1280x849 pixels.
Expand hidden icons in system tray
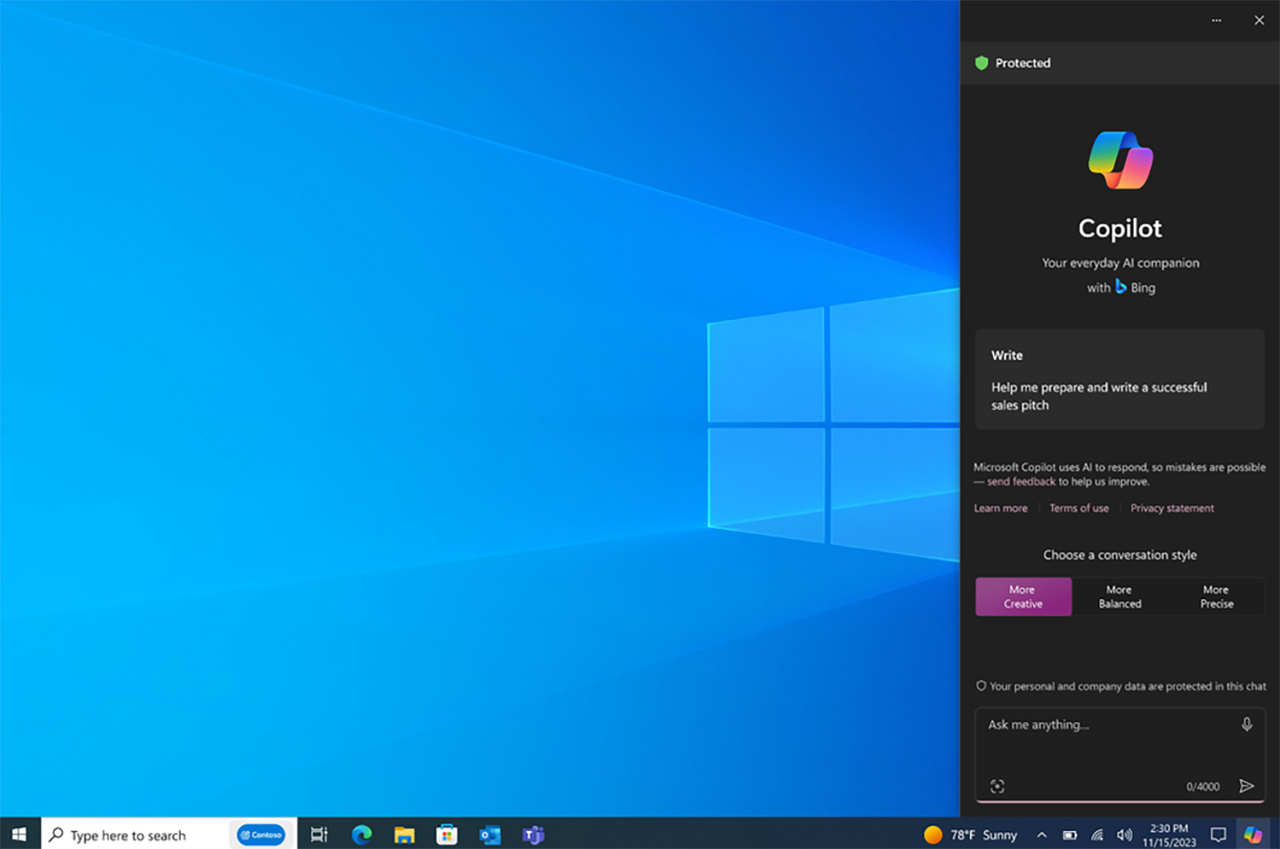tap(1041, 834)
